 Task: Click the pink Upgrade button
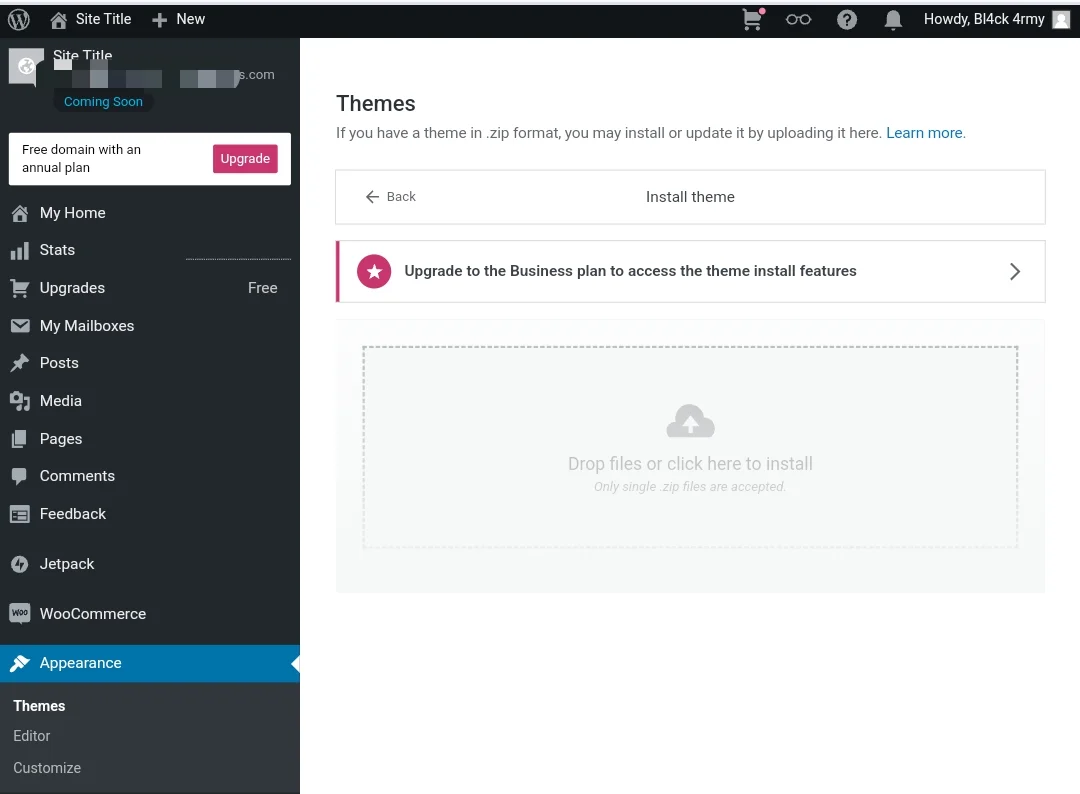pyautogui.click(x=245, y=159)
